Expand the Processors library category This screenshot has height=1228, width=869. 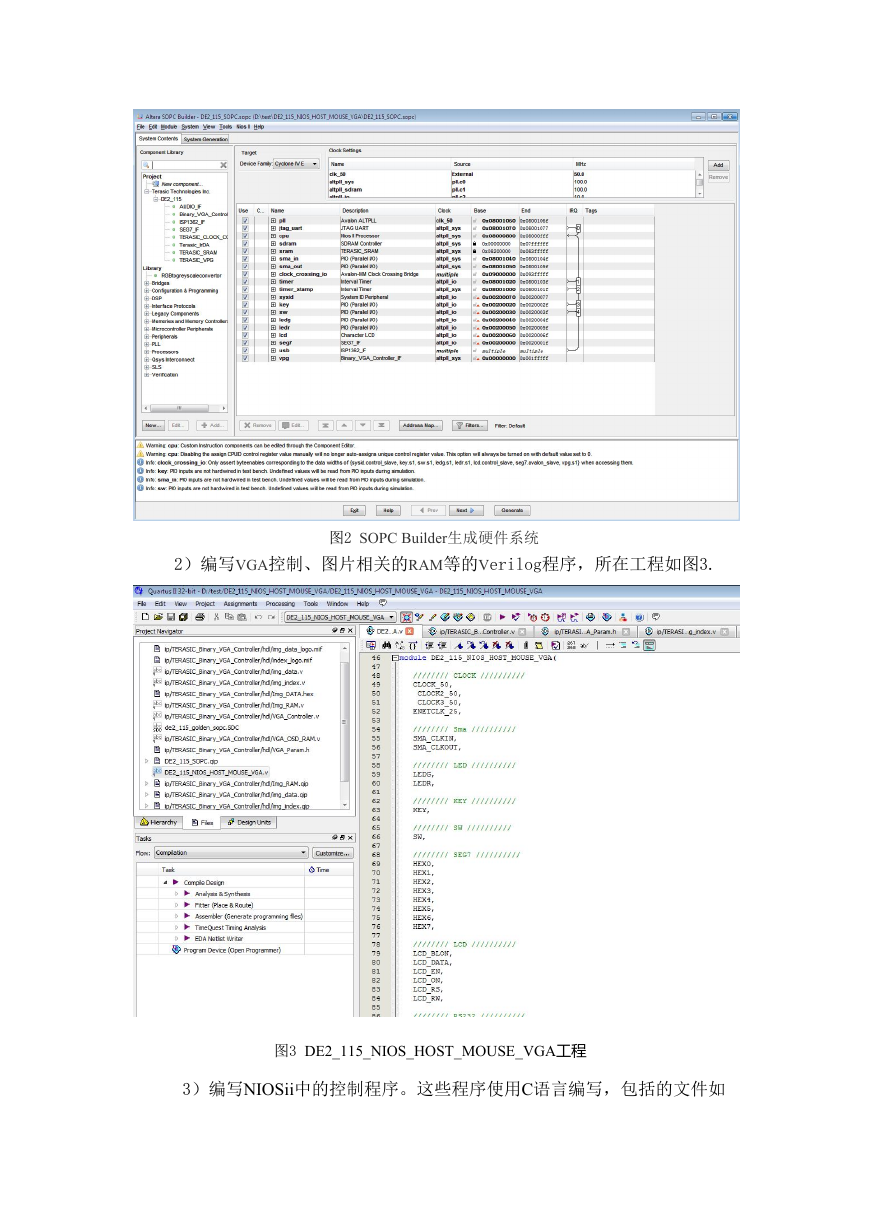[146, 351]
